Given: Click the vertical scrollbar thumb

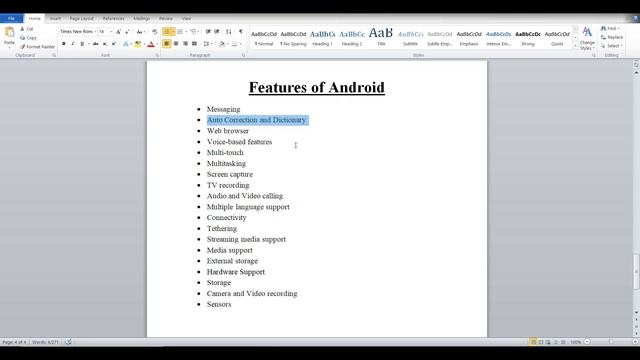Looking at the screenshot, I should pos(636,271).
